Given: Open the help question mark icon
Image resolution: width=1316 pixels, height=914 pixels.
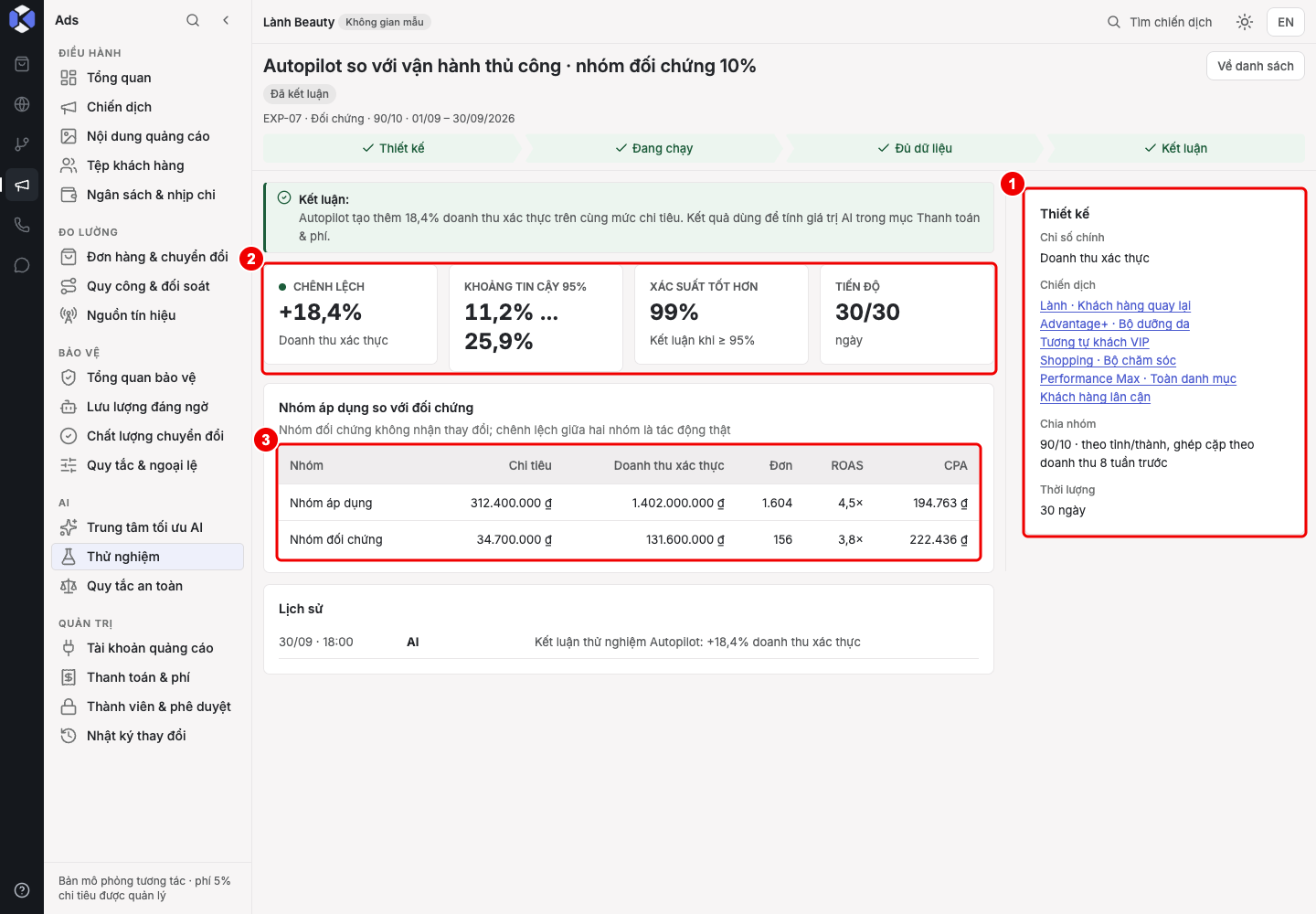Looking at the screenshot, I should click(x=22, y=890).
